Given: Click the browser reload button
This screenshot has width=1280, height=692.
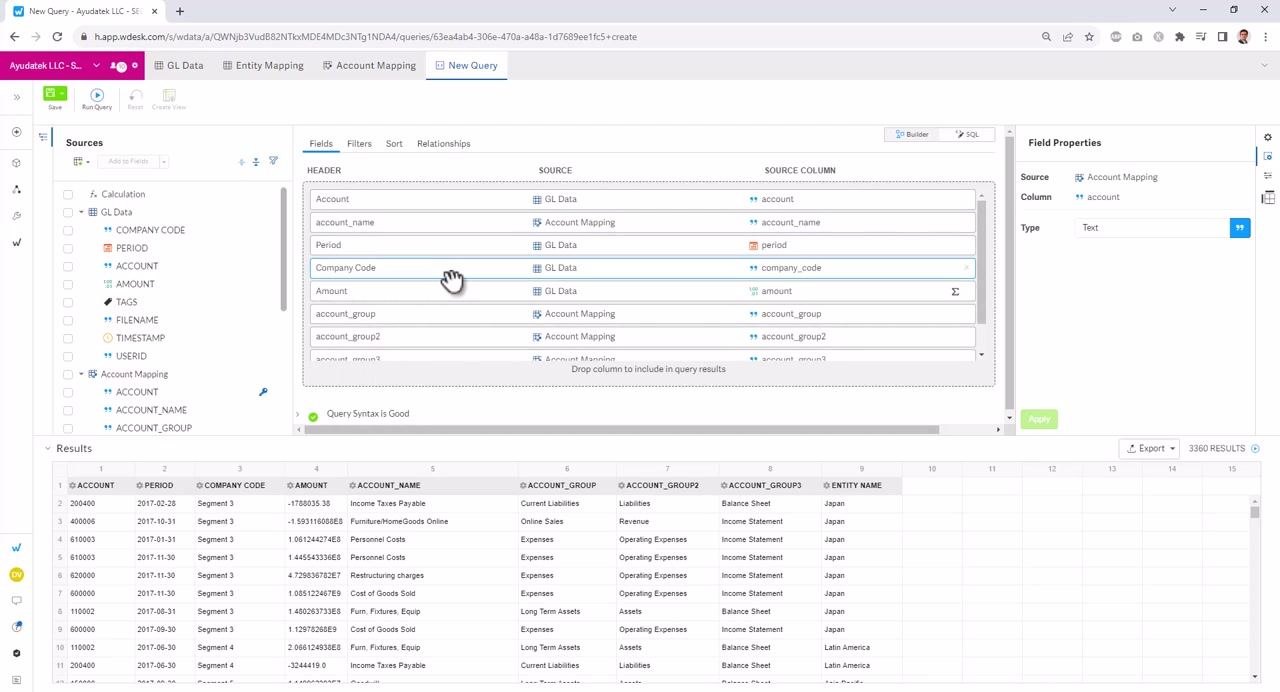Looking at the screenshot, I should tap(57, 37).
